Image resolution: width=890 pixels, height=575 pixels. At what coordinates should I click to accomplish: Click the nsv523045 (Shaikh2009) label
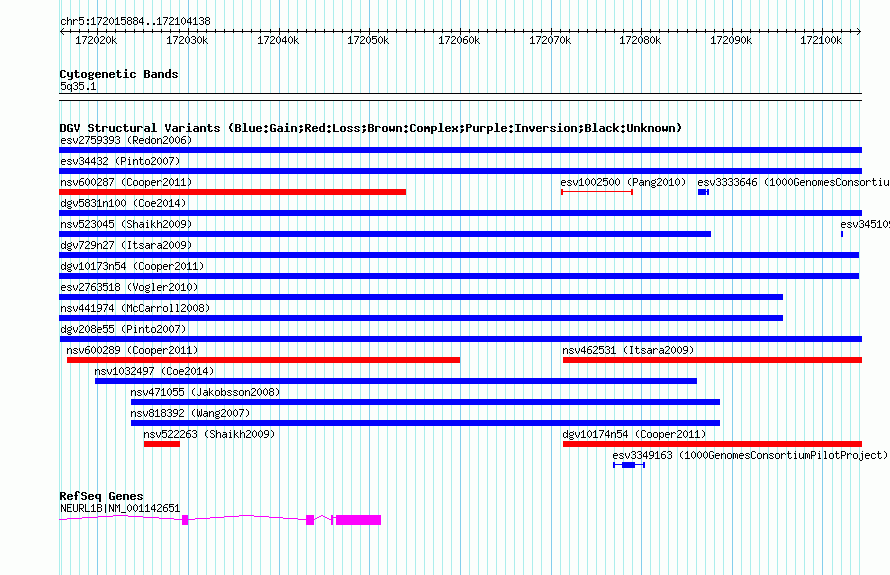[126, 224]
